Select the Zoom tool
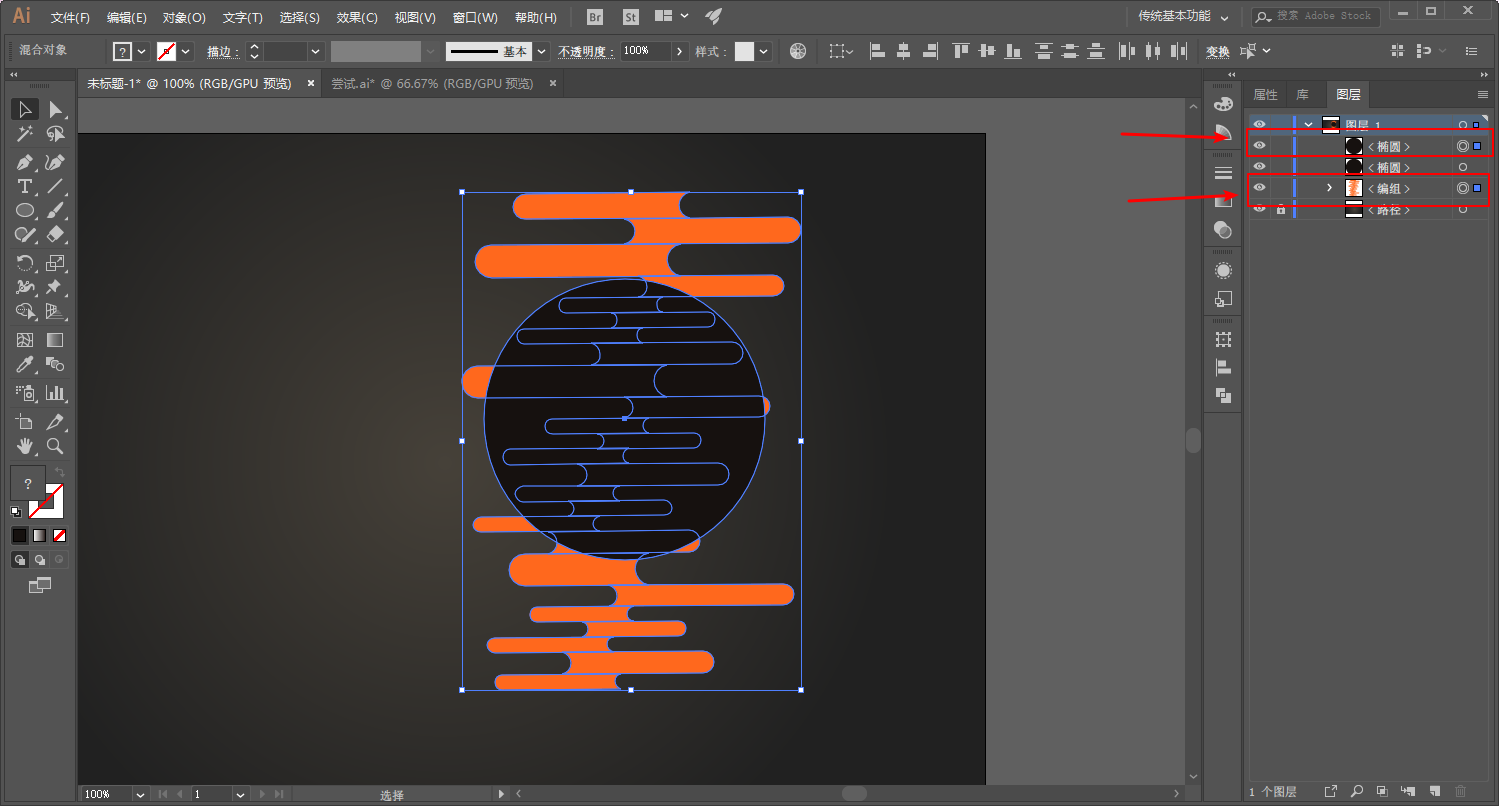This screenshot has width=1499, height=806. (x=55, y=446)
